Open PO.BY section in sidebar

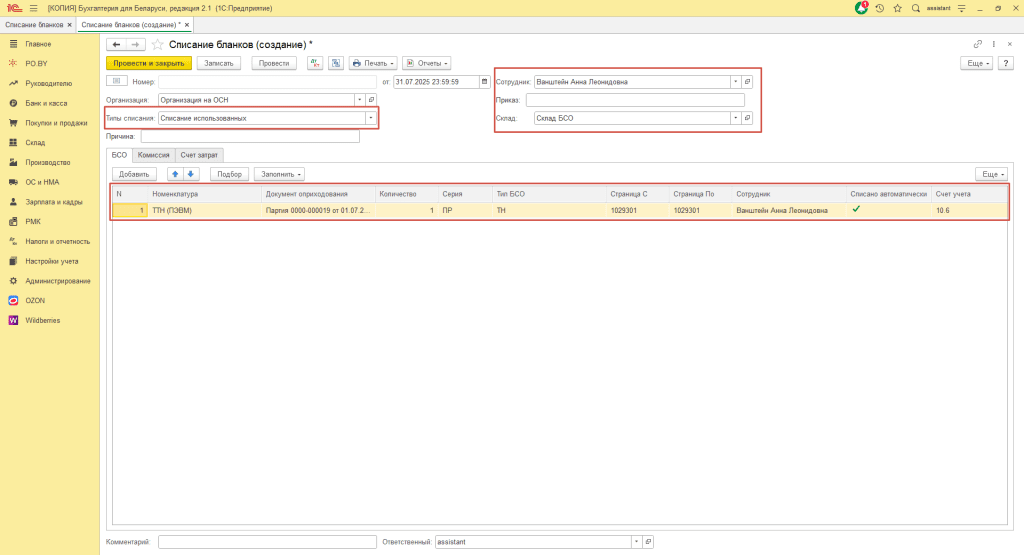(x=37, y=64)
